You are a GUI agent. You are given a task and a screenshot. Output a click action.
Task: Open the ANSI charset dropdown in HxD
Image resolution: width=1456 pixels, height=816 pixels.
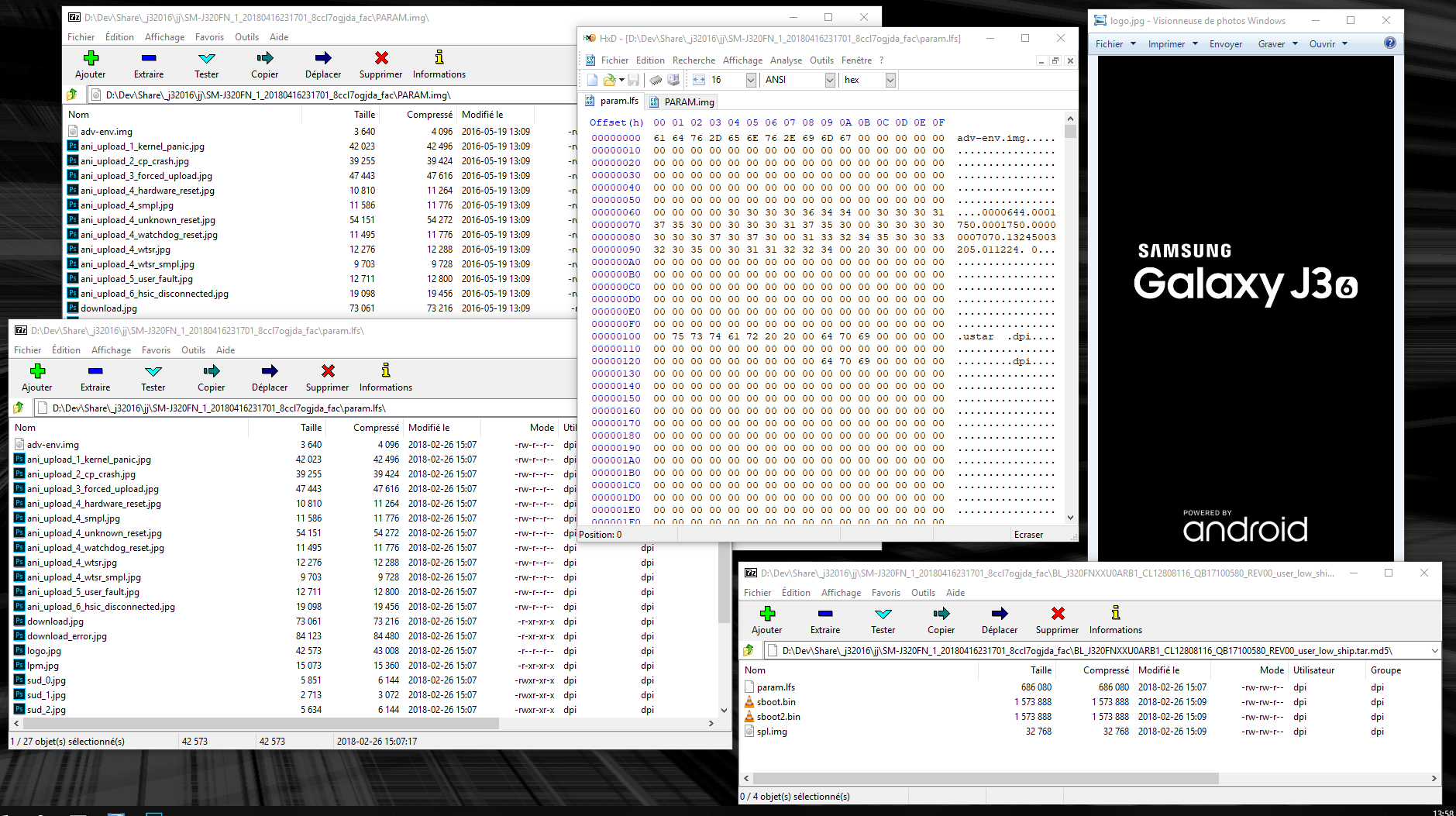pyautogui.click(x=830, y=80)
